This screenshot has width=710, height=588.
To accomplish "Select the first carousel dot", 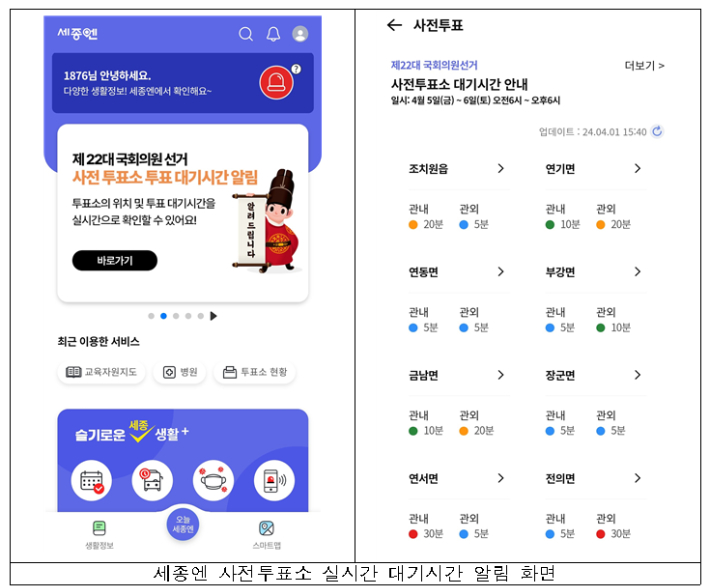I will coord(151,316).
